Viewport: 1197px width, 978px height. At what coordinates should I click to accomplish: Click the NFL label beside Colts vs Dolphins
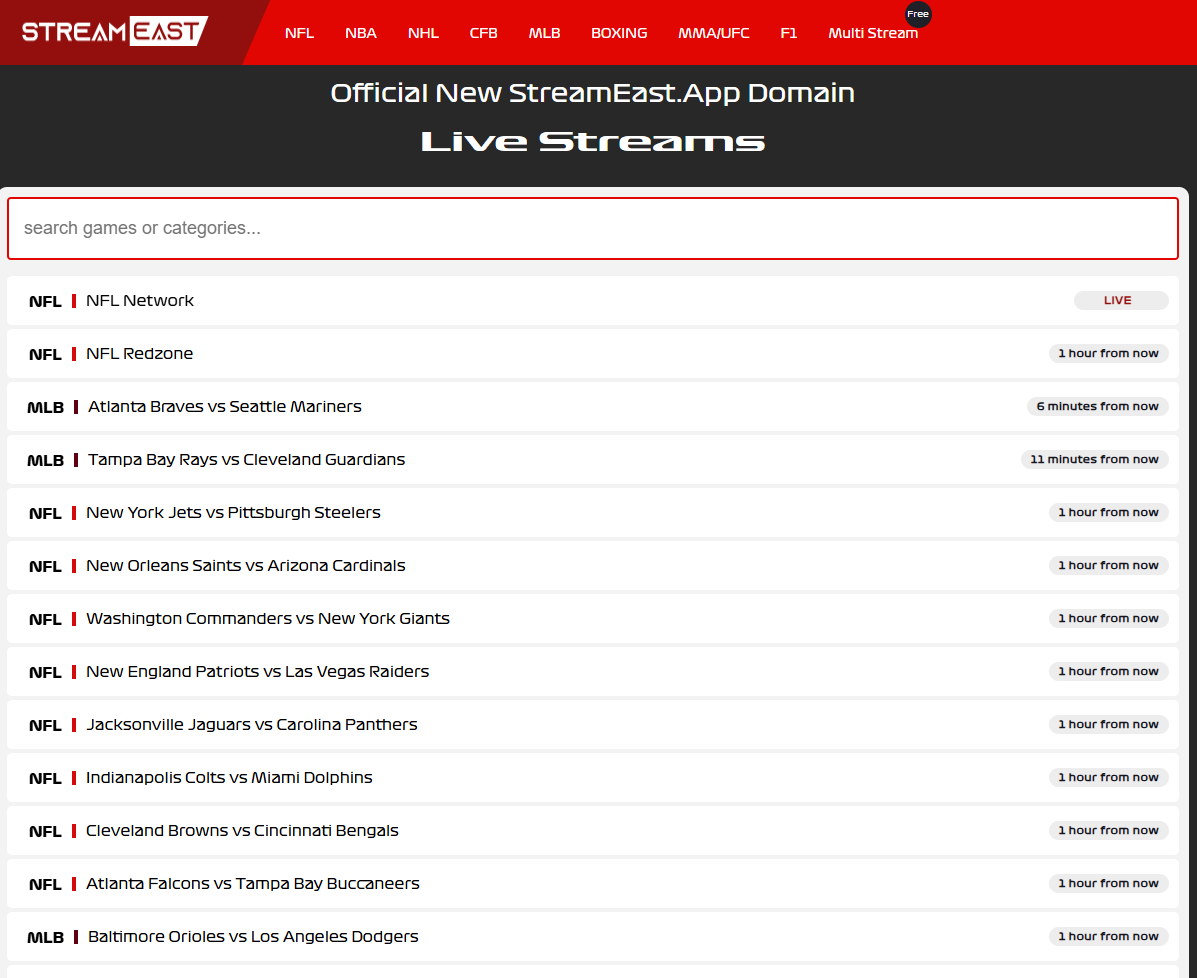pos(45,779)
